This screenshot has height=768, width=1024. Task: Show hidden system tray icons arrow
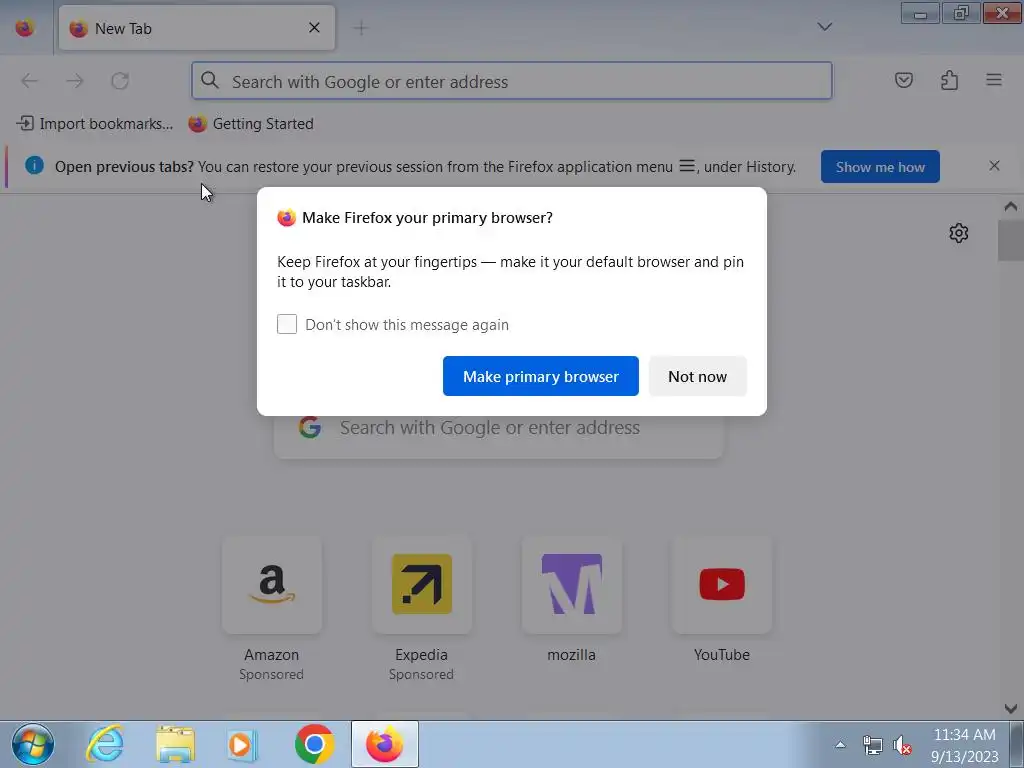coord(840,744)
